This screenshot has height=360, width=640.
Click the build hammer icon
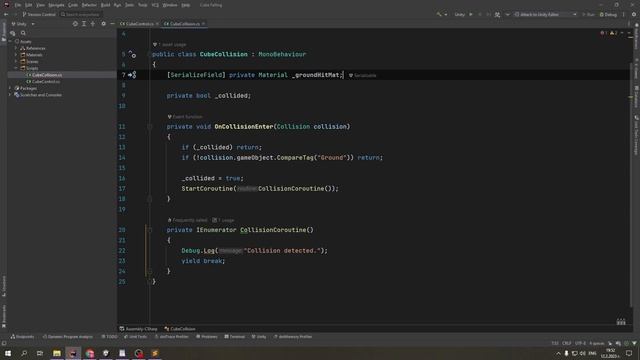pyautogui.click(x=439, y=14)
